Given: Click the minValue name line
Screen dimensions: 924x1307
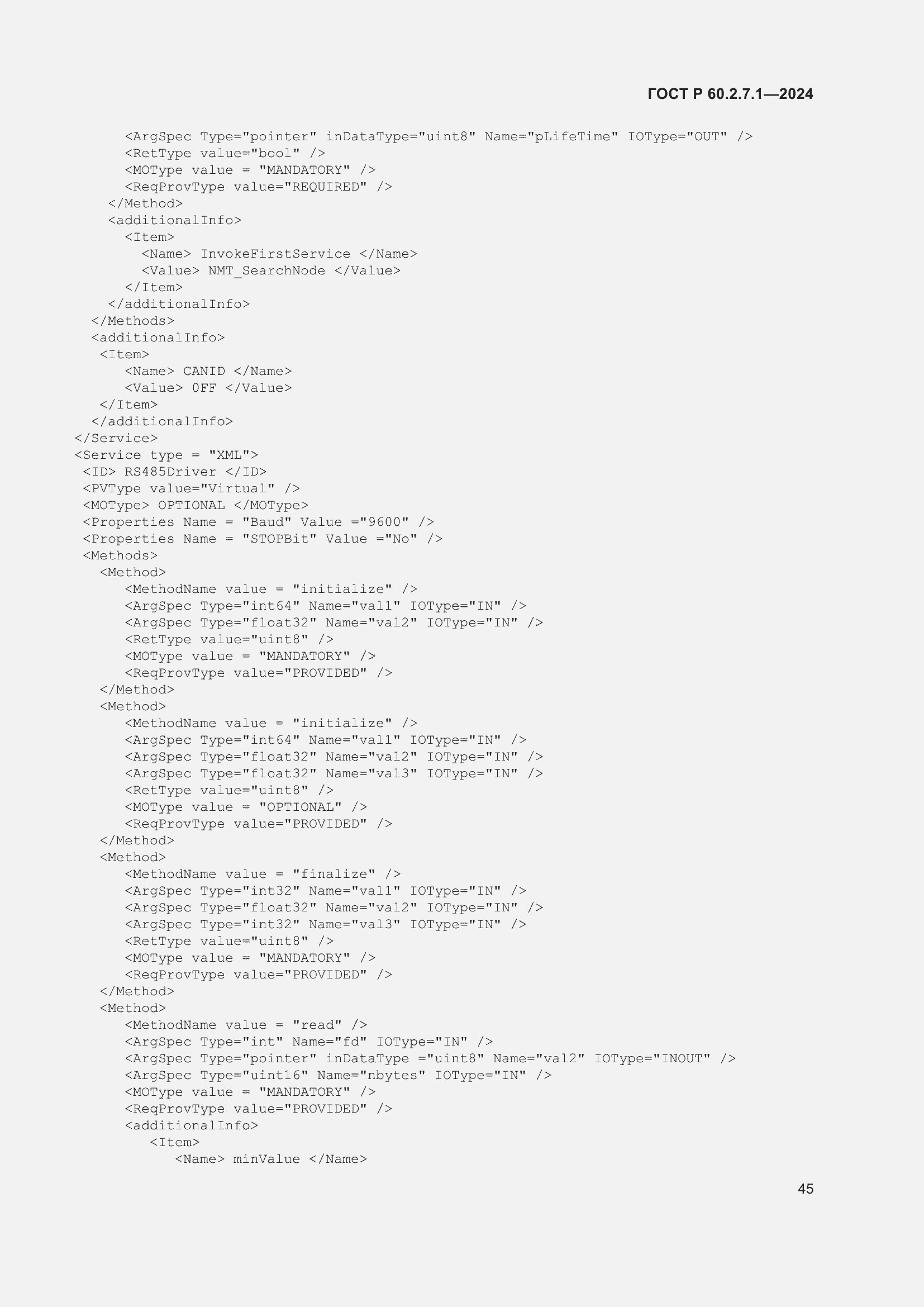Looking at the screenshot, I should 271,1159.
